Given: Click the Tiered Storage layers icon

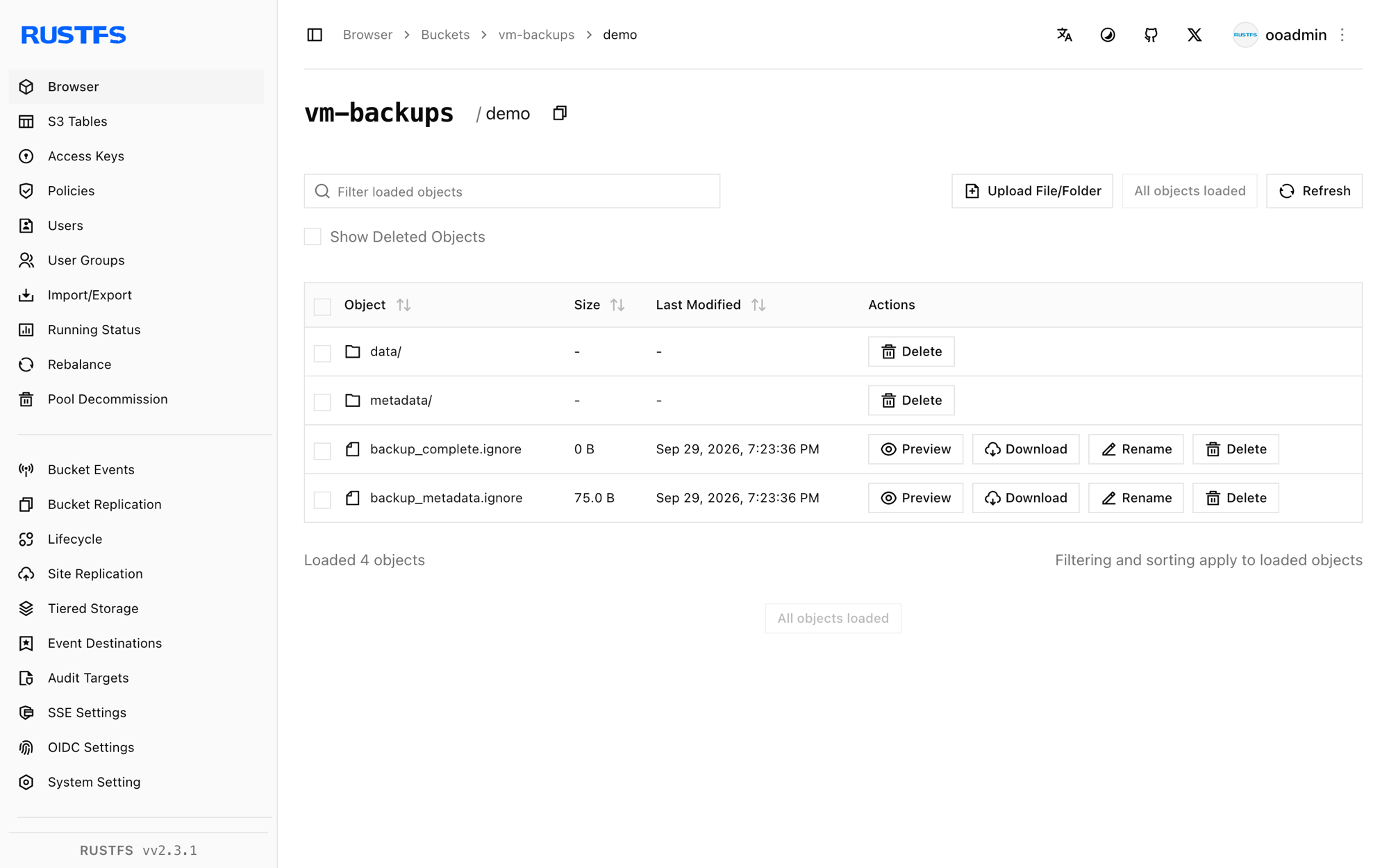Looking at the screenshot, I should (x=26, y=609).
